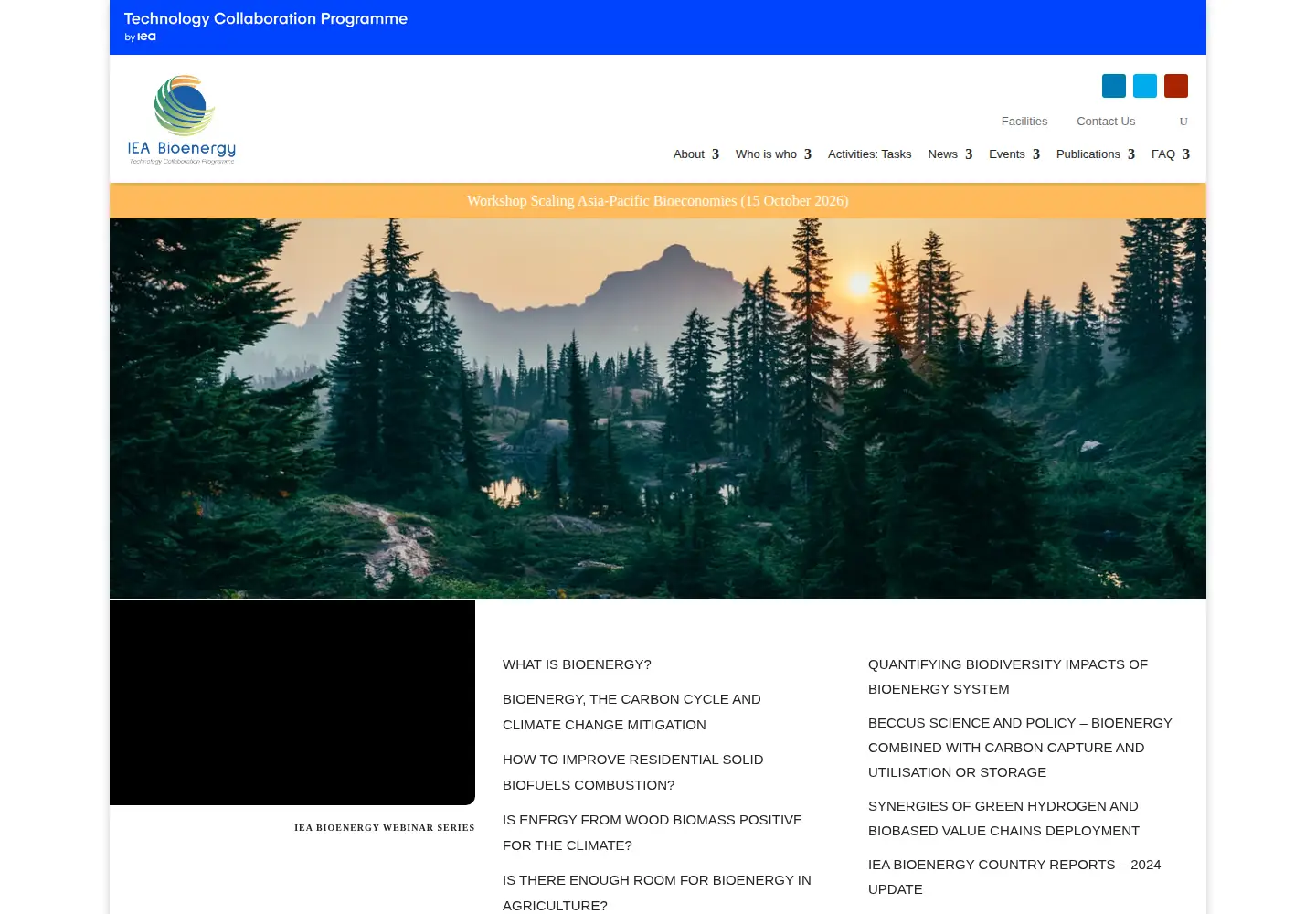Expand the About menu dropdown

point(696,154)
